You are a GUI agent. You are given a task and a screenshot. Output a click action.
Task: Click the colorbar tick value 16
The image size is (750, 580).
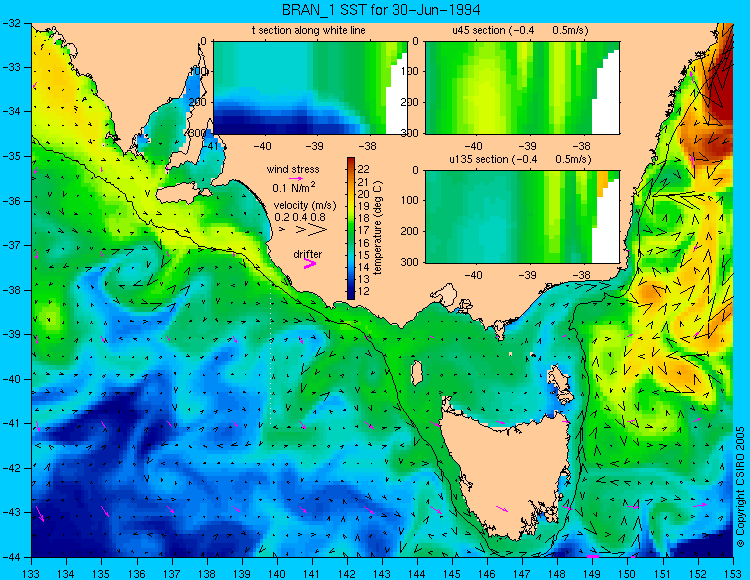[364, 242]
